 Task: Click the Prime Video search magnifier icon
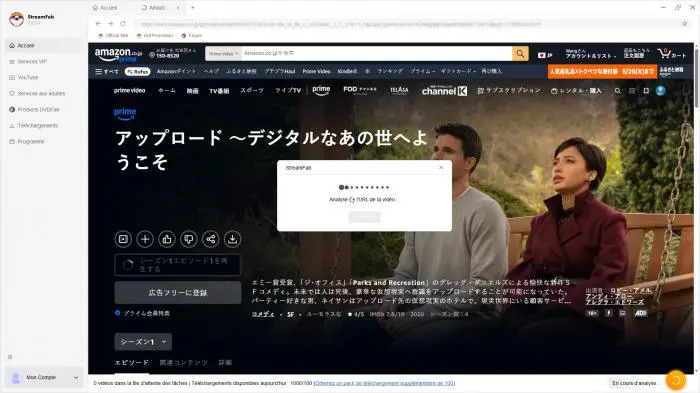617,91
